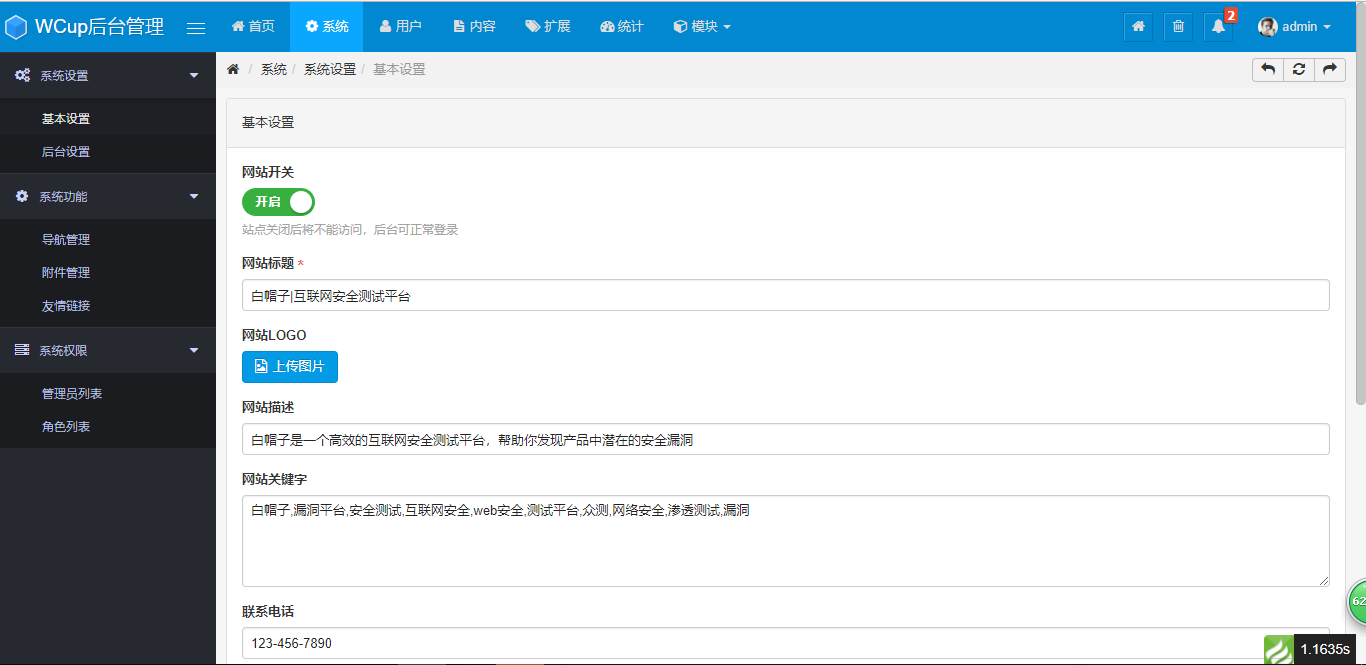Image resolution: width=1366 pixels, height=665 pixels.
Task: Click the back arrow toolbar button
Action: (x=1268, y=69)
